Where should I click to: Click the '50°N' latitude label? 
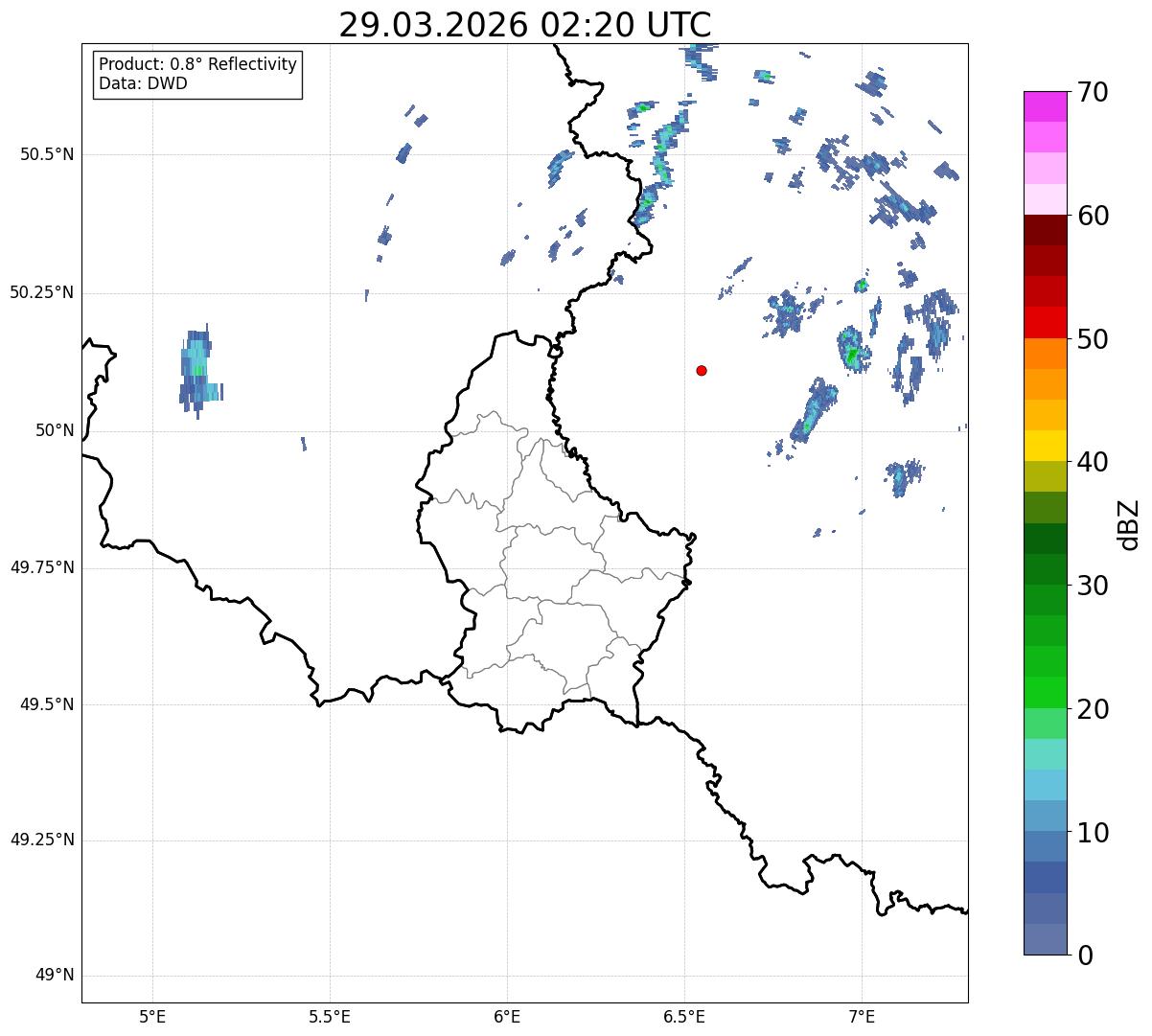tap(55, 430)
